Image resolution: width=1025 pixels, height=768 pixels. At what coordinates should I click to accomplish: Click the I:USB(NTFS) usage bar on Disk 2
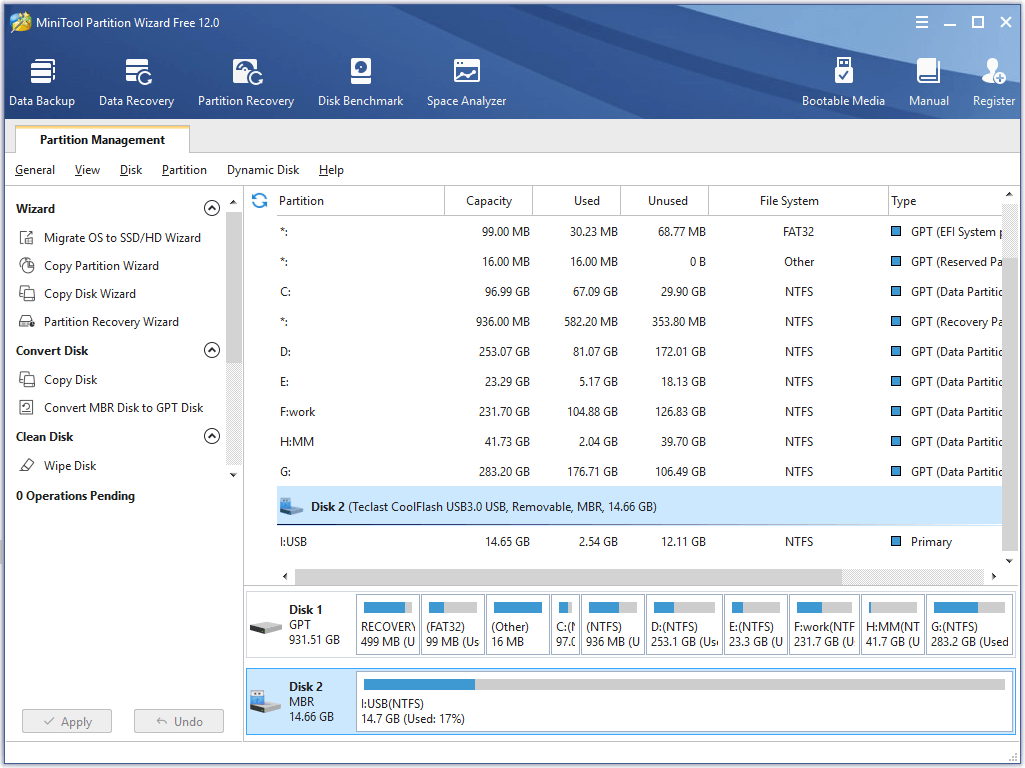(684, 684)
